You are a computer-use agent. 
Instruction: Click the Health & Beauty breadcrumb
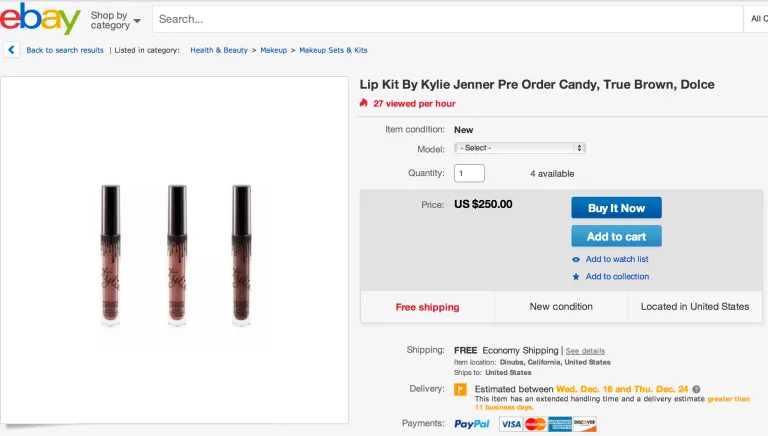click(x=219, y=50)
